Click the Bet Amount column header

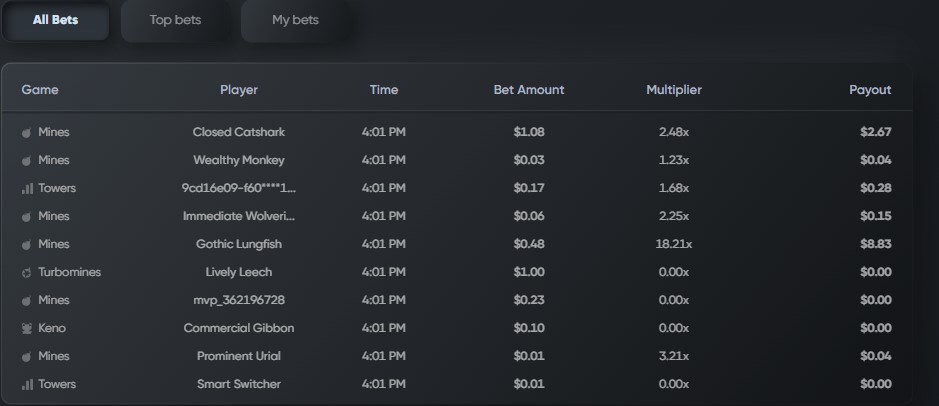click(529, 90)
